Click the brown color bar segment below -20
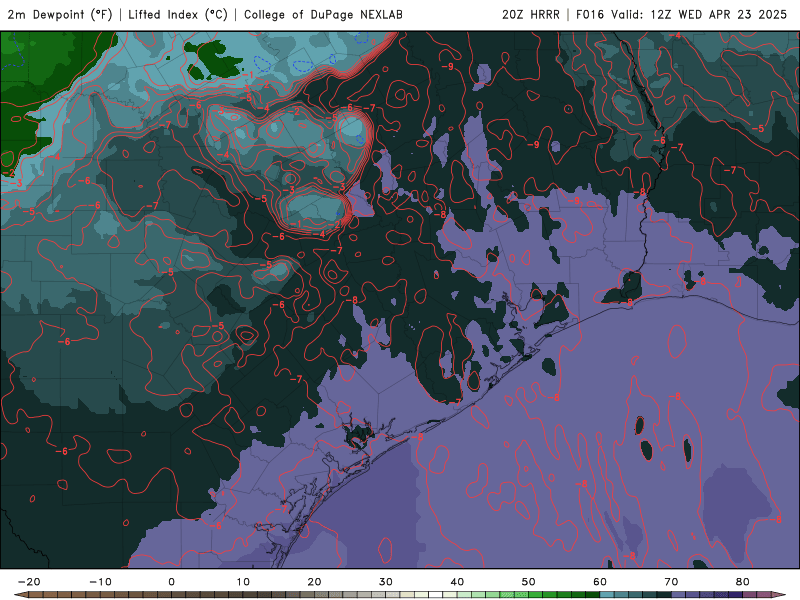 tap(36, 595)
